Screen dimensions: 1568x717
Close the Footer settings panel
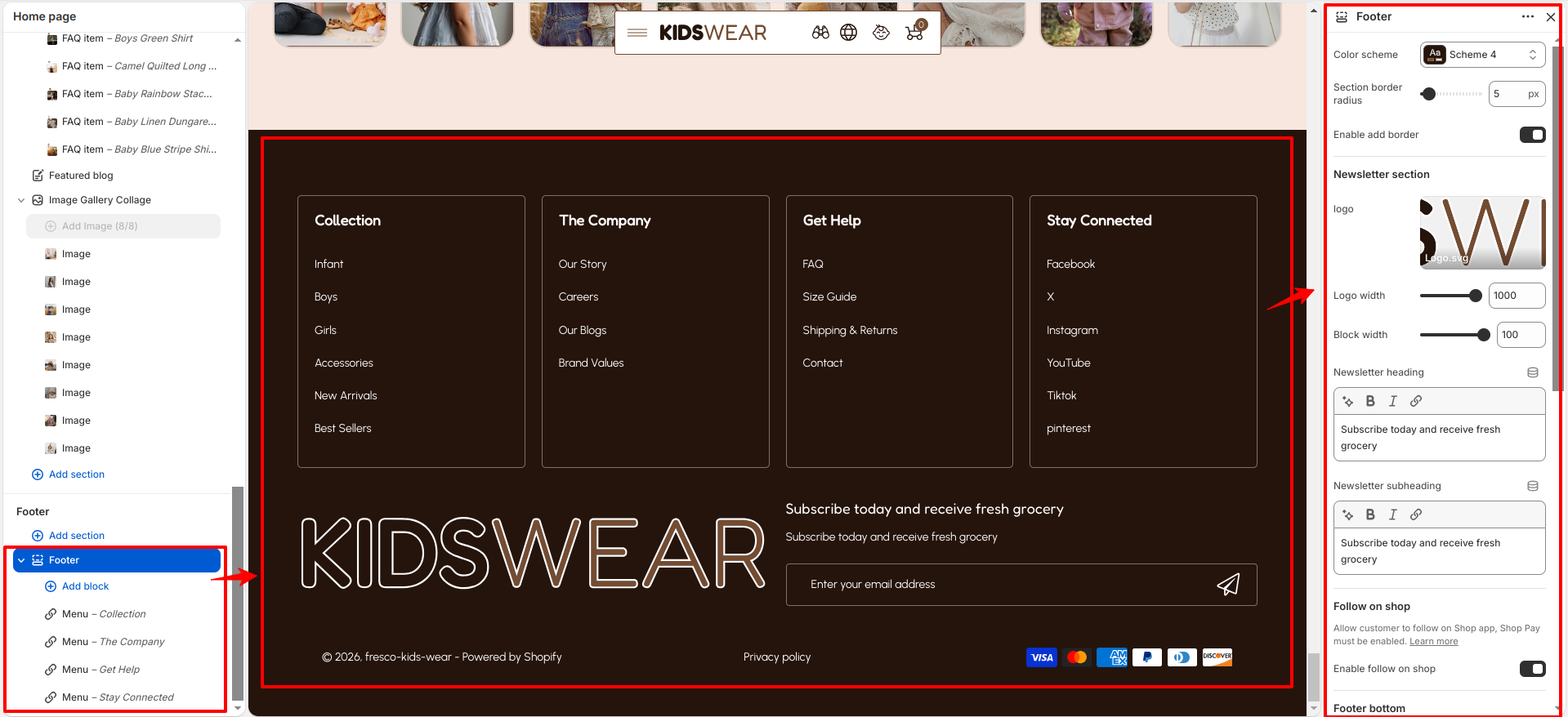[x=1550, y=16]
